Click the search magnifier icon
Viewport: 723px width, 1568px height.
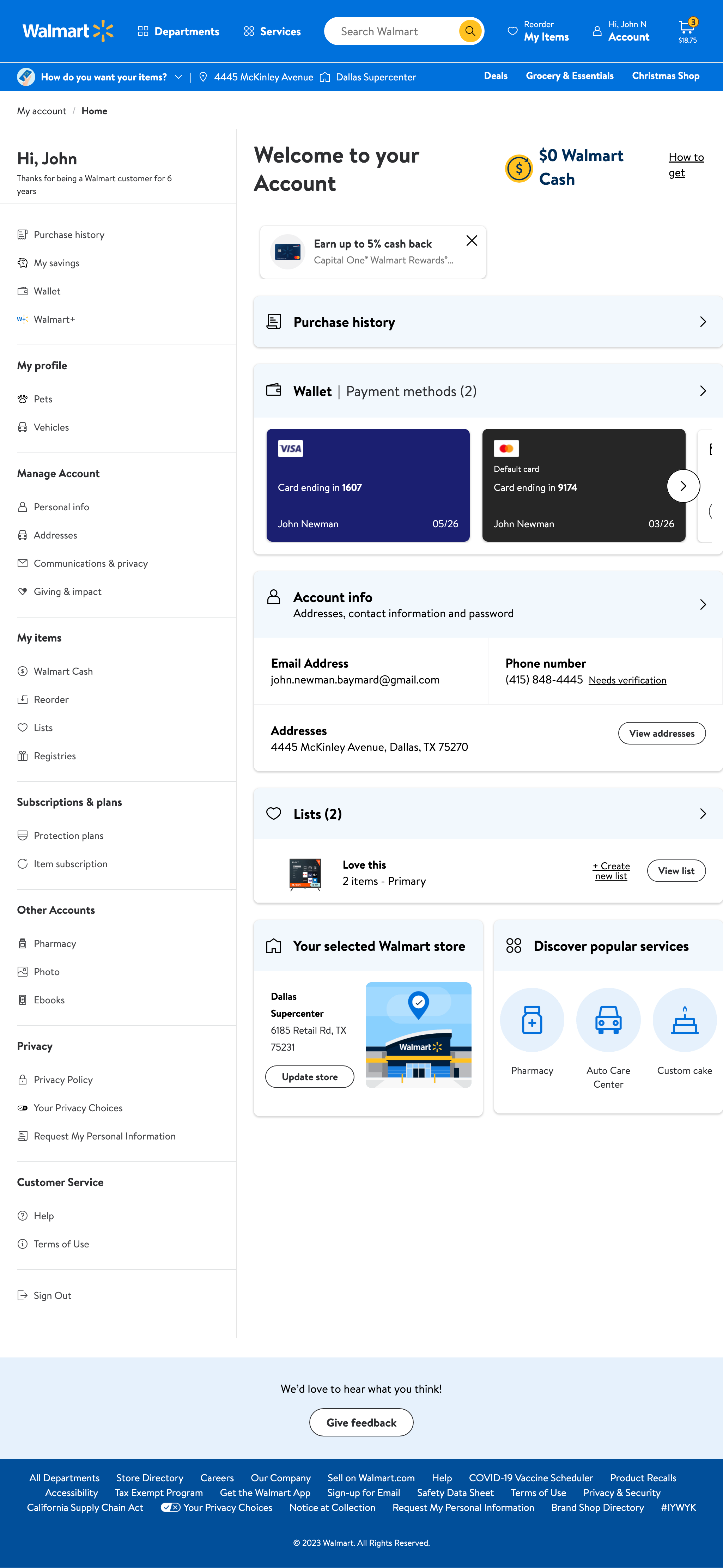469,30
